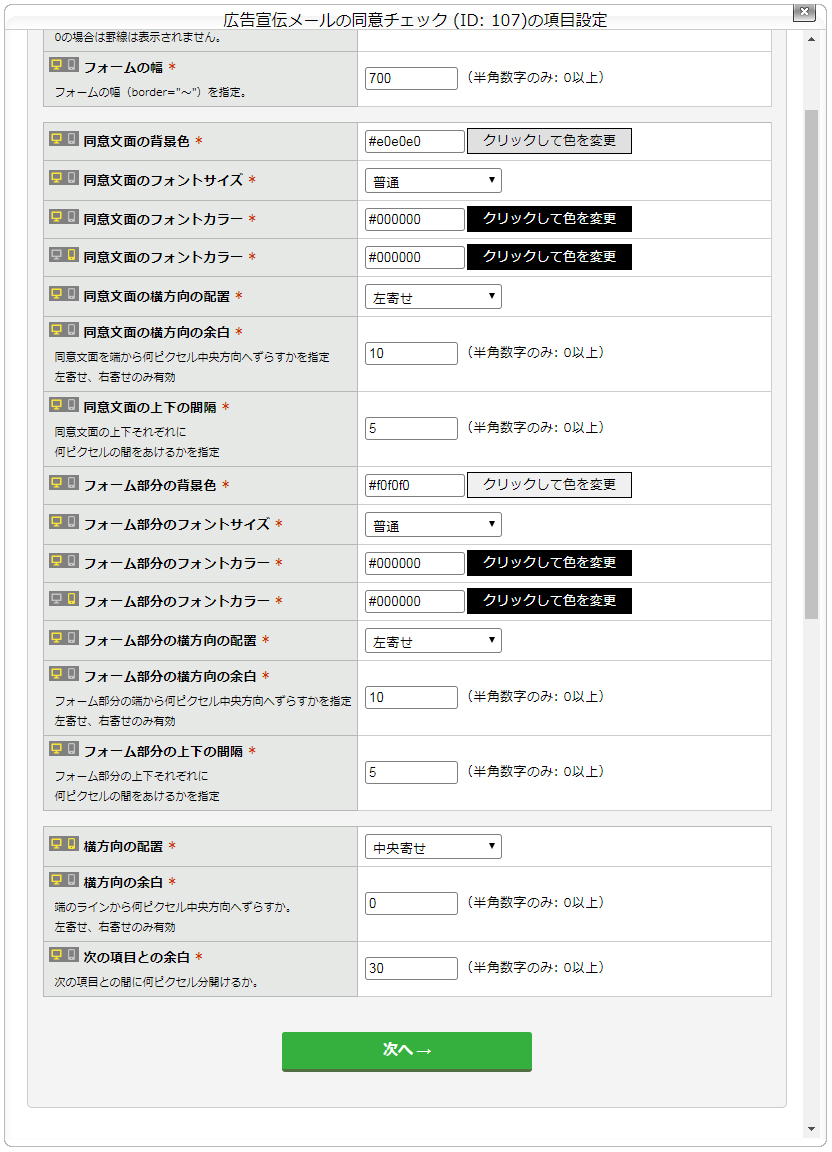Click the PC icon beside 端のライン 横方向の余白
This screenshot has width=832, height=1152.
[57, 879]
